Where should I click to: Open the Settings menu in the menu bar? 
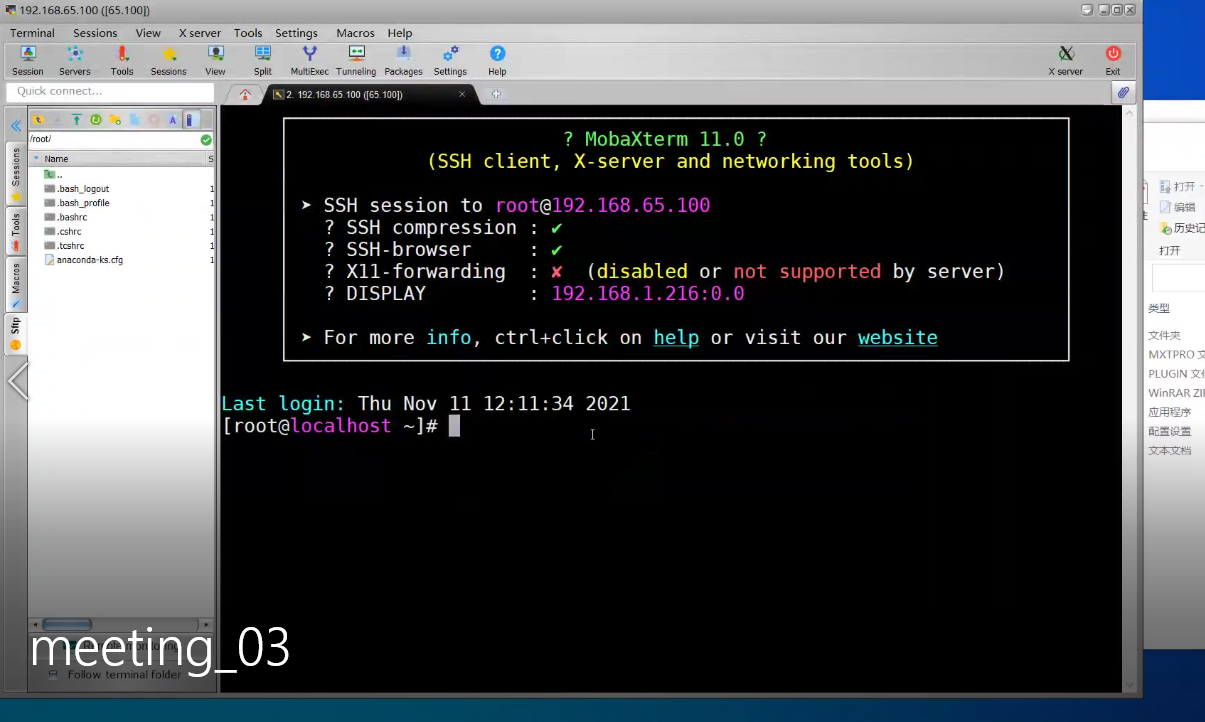point(296,33)
